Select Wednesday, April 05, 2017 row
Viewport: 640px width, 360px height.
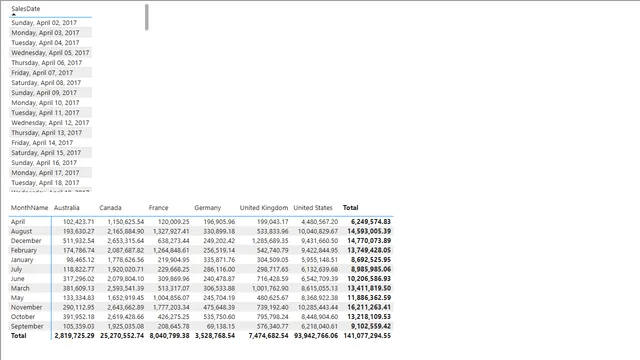click(51, 53)
